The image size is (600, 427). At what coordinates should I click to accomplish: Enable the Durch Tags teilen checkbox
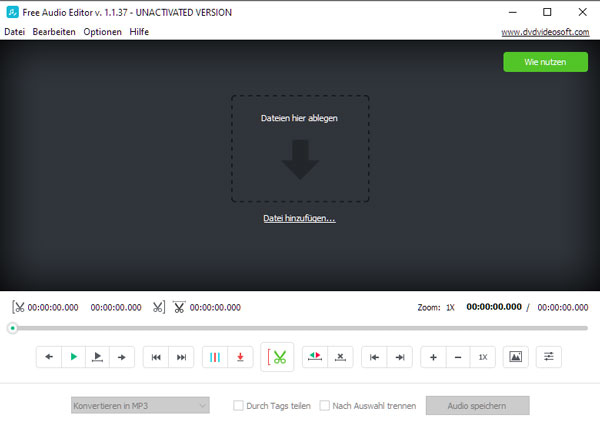click(x=238, y=406)
